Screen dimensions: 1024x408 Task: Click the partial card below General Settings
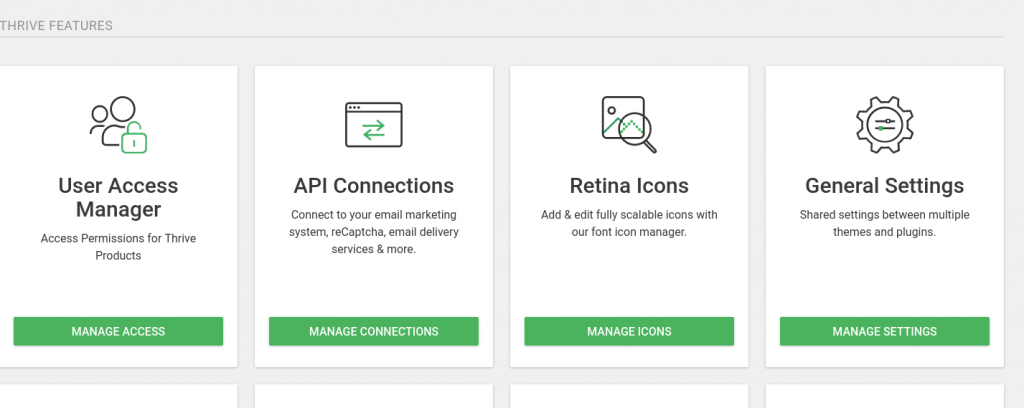[884, 396]
